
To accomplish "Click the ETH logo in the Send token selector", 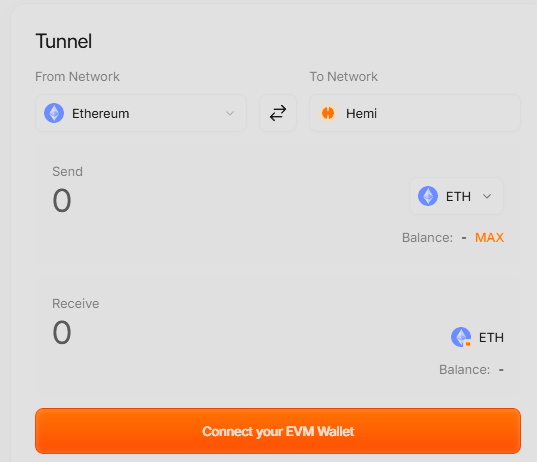I will 428,196.
